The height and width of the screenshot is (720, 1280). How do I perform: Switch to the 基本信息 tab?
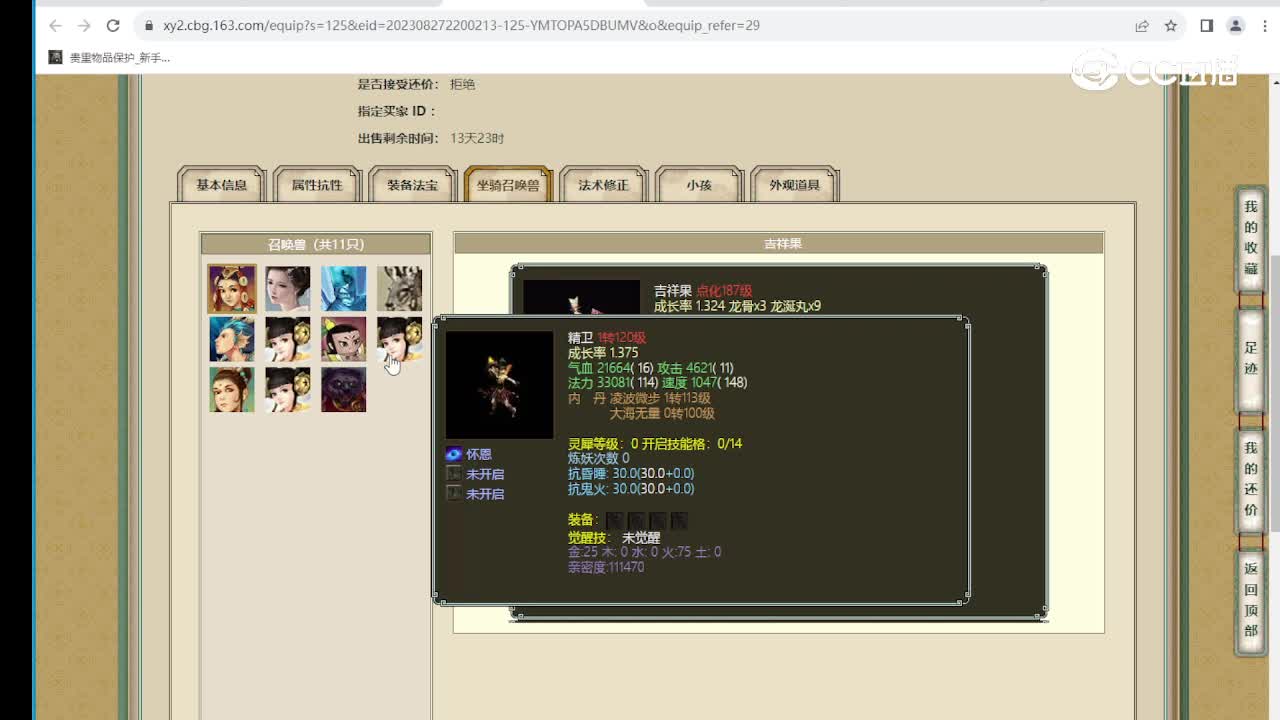tap(221, 185)
